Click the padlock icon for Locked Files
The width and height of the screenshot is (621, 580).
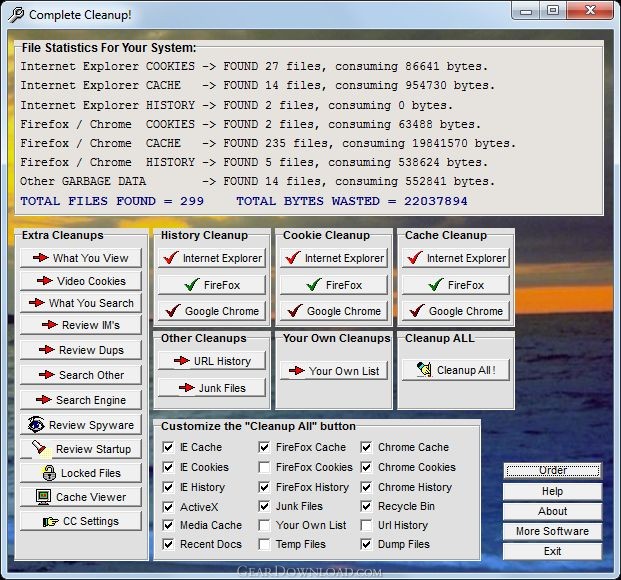[x=49, y=473]
